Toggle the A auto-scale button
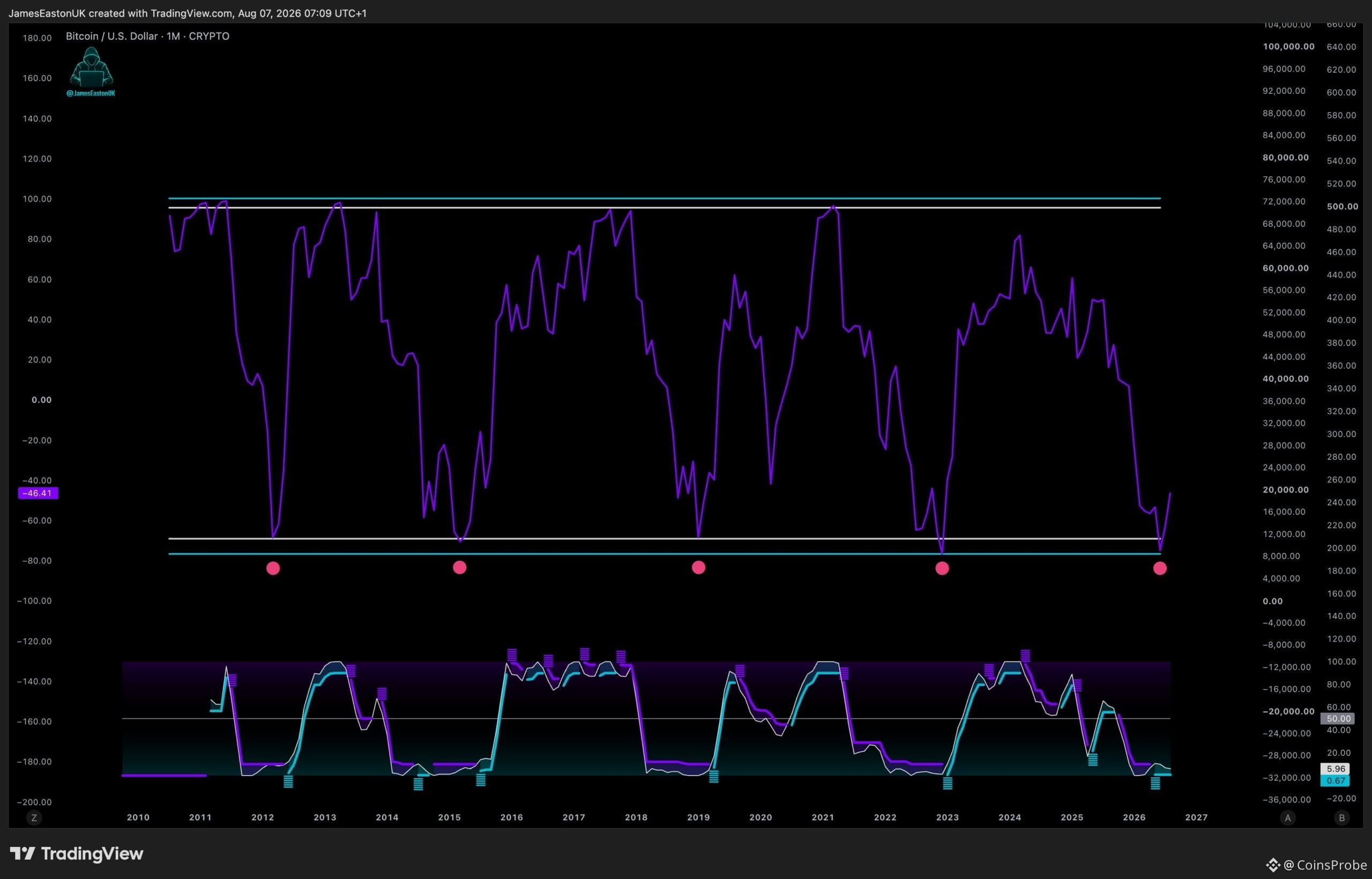 click(1287, 818)
